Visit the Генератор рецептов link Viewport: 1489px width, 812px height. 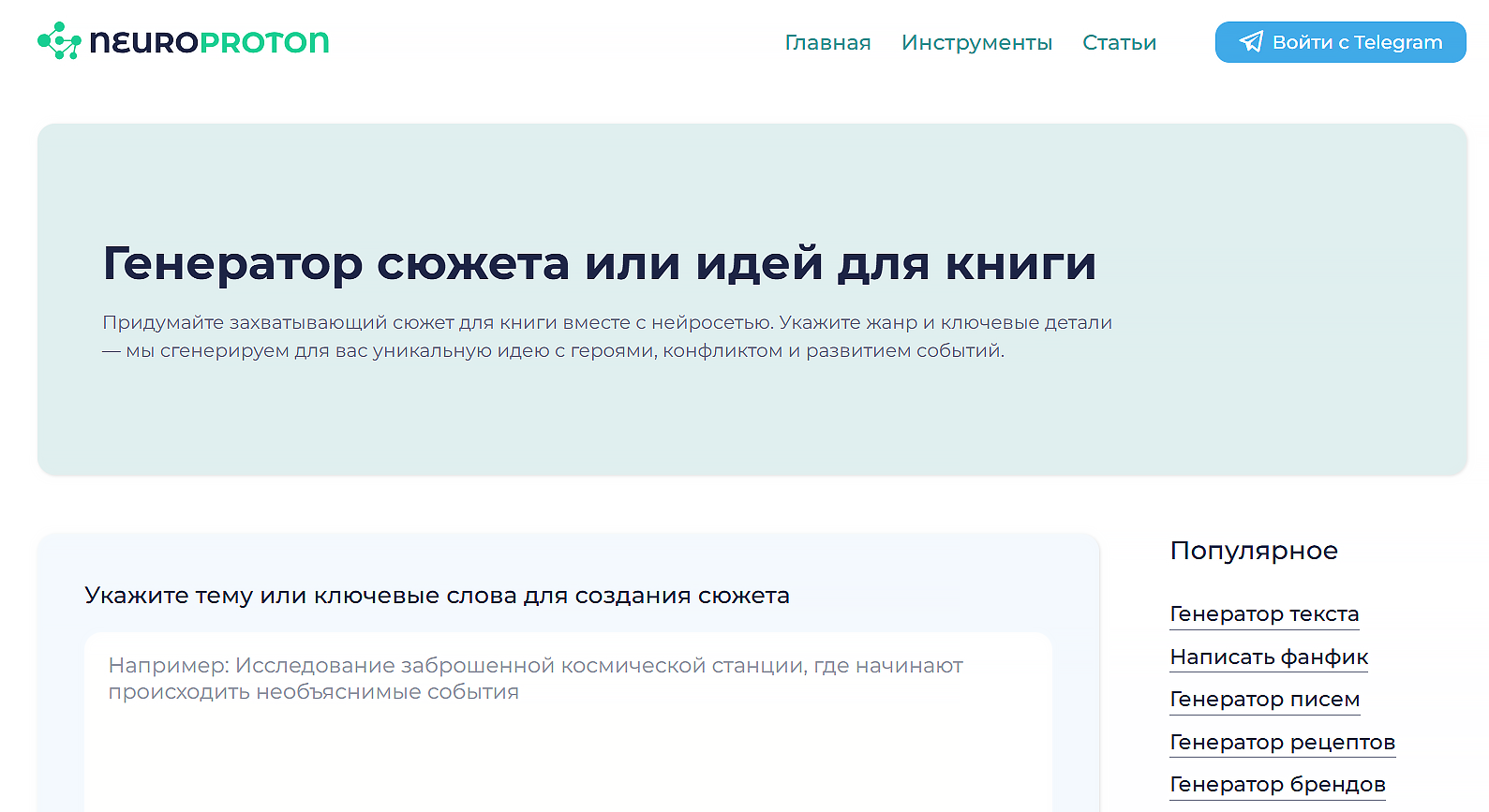[x=1282, y=743]
